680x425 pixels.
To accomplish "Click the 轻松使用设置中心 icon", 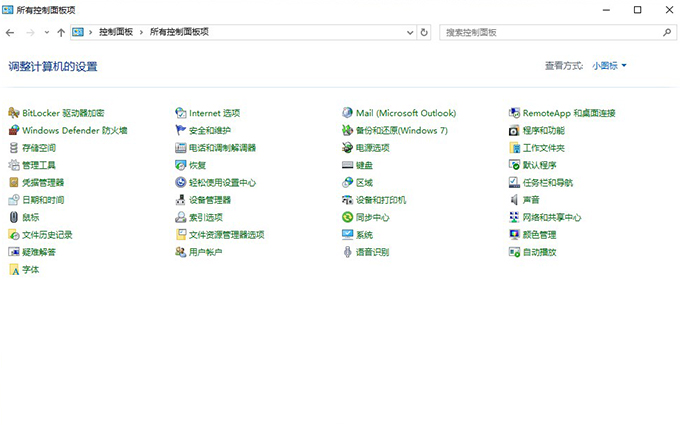I will (x=180, y=183).
